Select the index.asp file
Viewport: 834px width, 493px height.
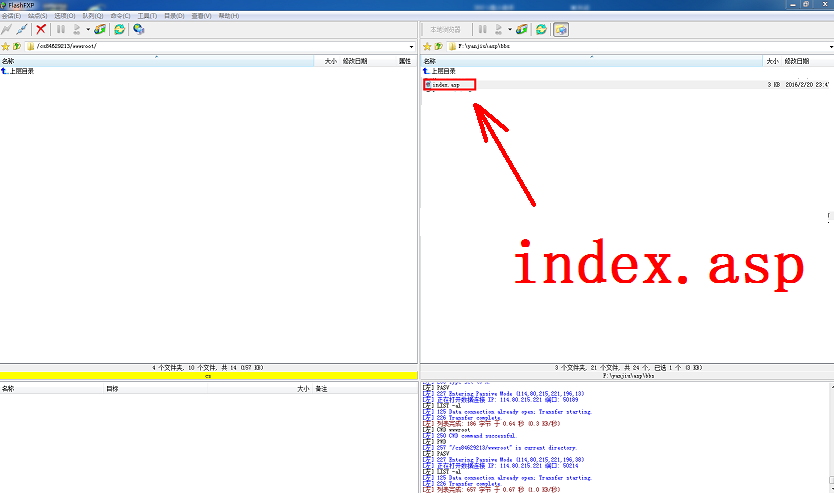click(x=446, y=85)
